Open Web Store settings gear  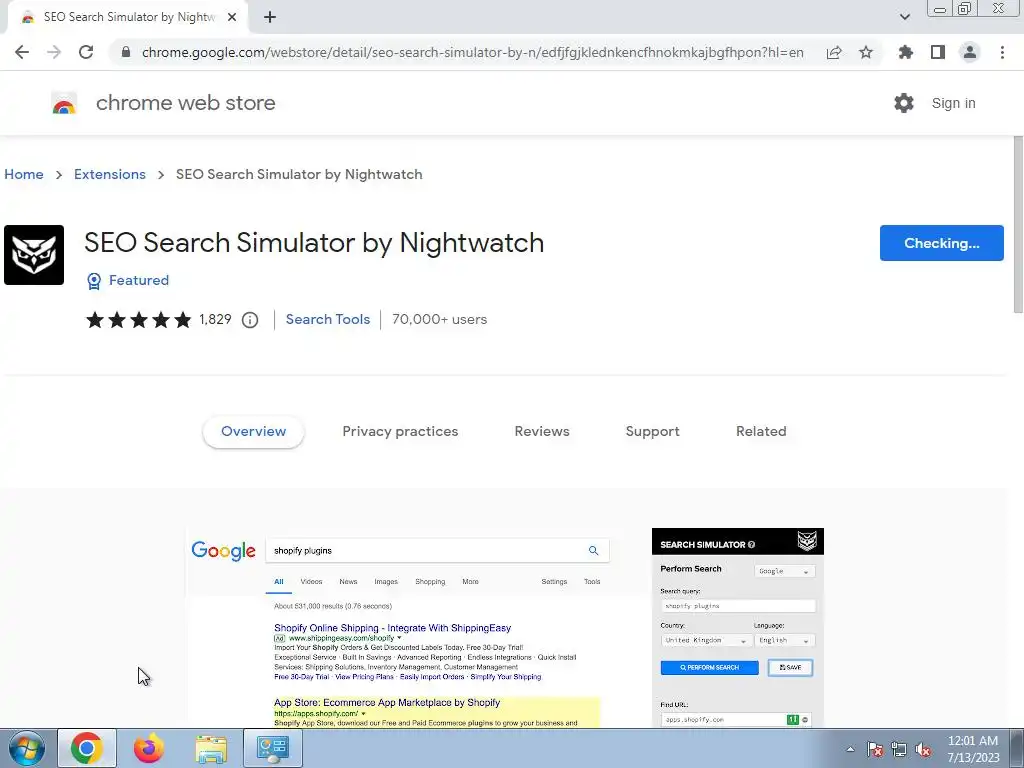tap(904, 103)
